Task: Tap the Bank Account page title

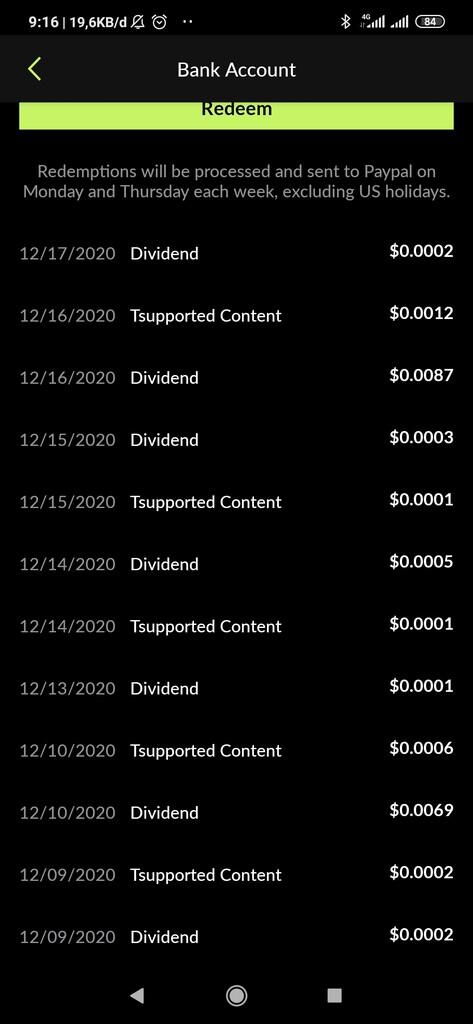Action: [236, 69]
